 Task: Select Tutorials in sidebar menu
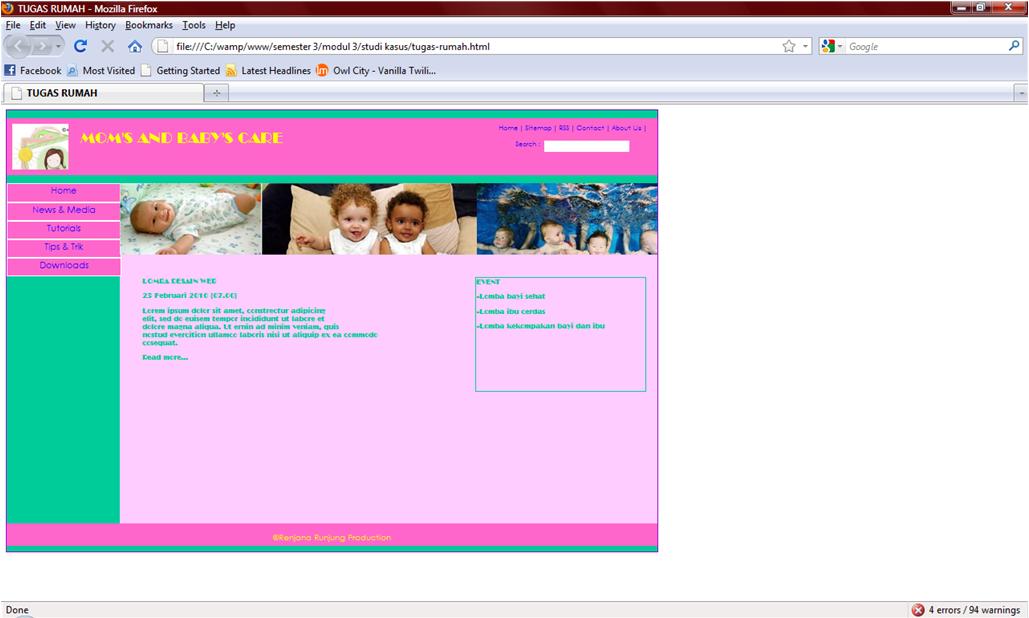64,228
